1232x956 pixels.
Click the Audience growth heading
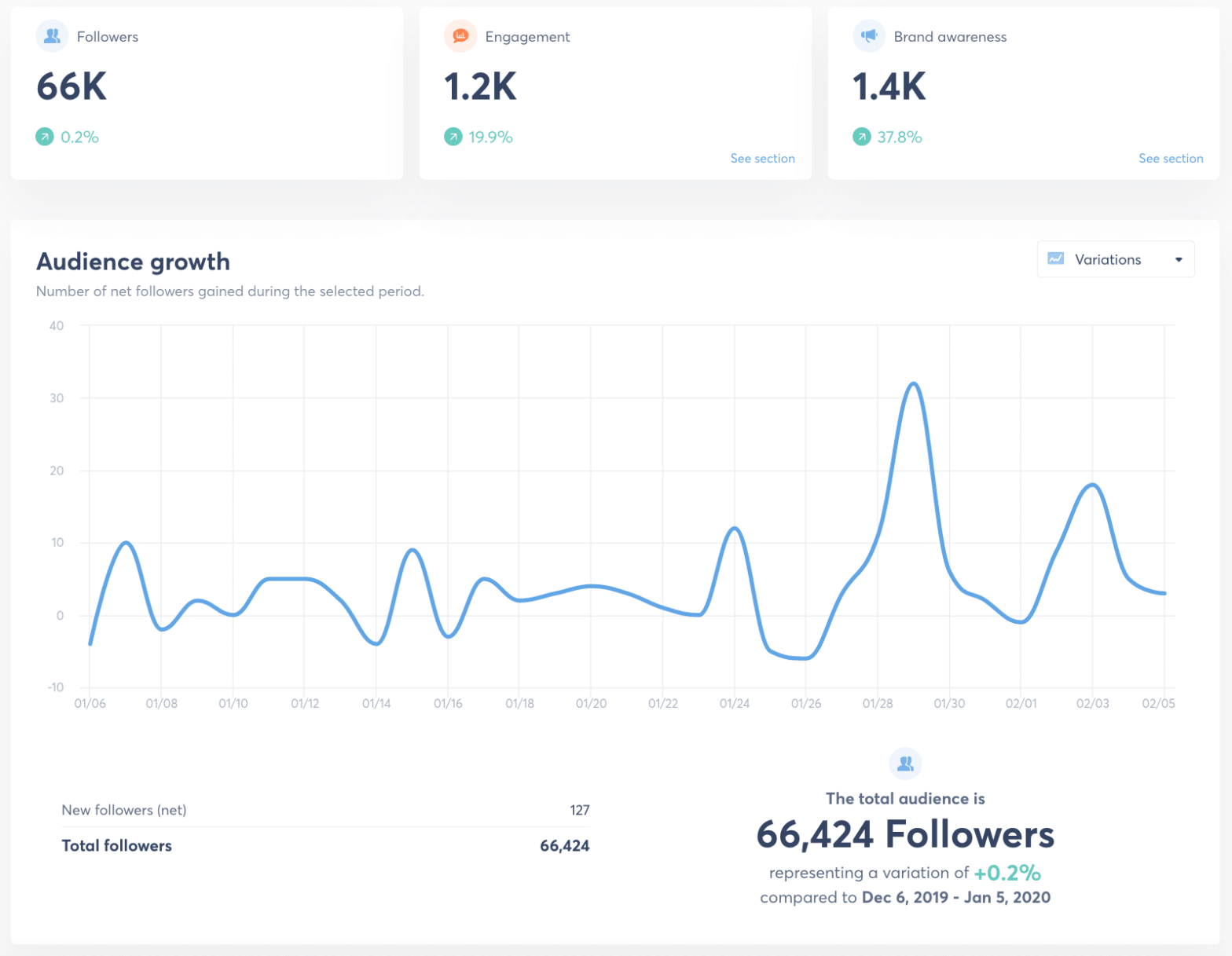134,262
